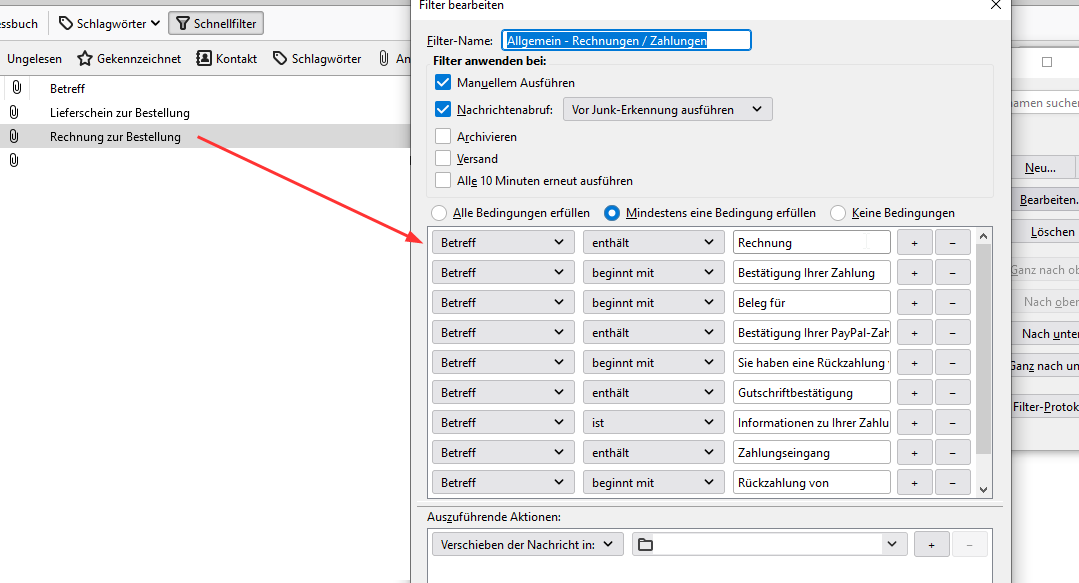Add condition after Rückzahlung von row

pos(914,483)
